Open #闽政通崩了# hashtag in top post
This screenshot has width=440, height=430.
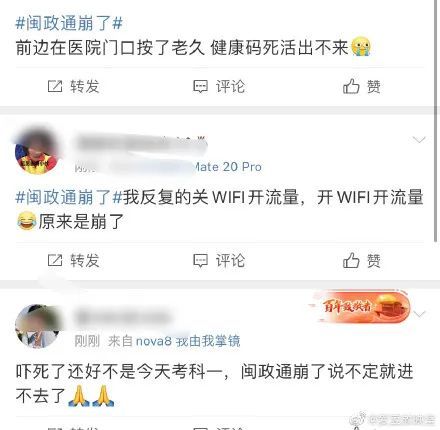[69, 23]
